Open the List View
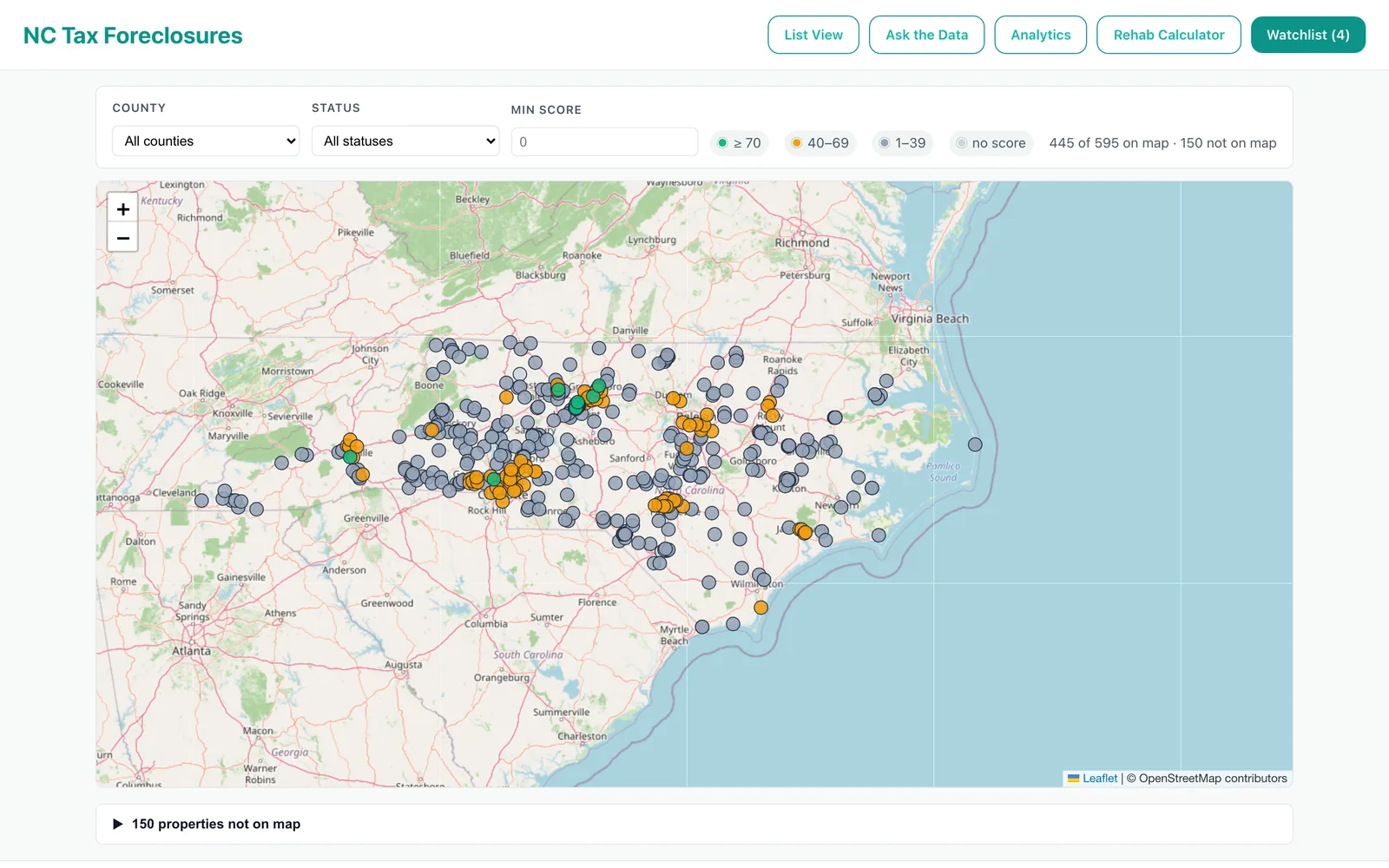 (813, 35)
